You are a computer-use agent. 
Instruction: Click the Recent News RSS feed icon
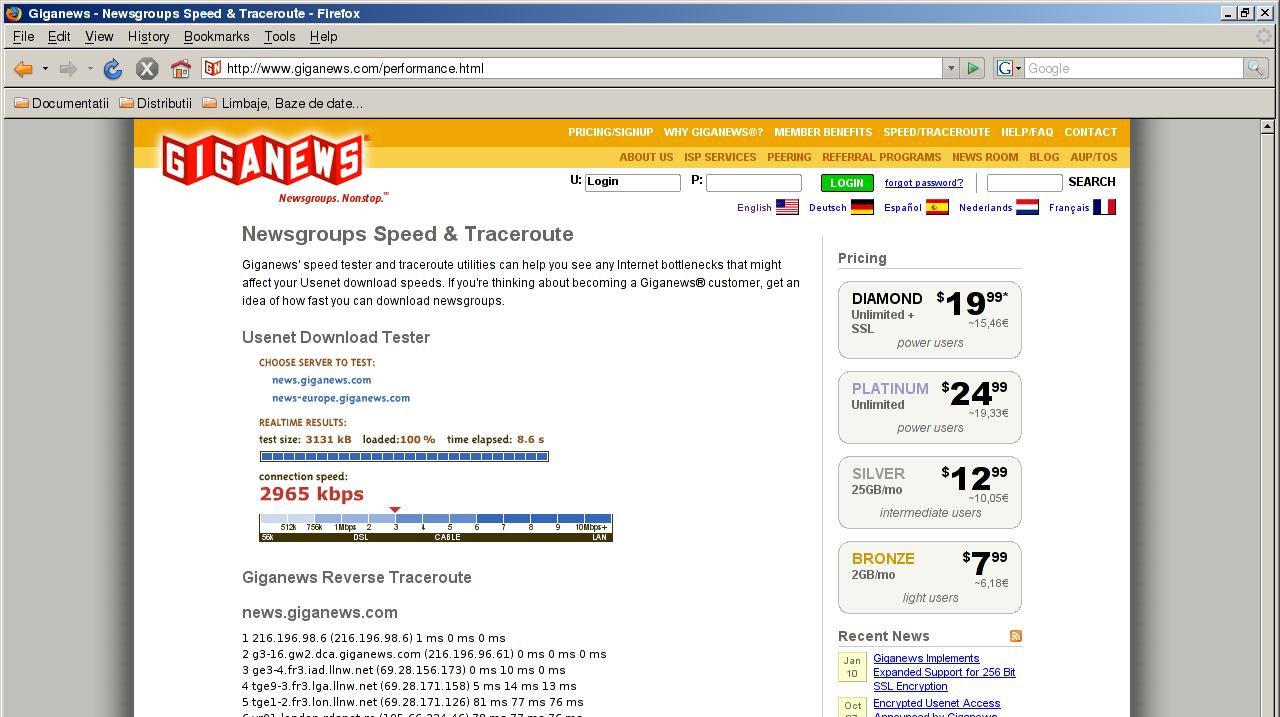tap(1016, 636)
